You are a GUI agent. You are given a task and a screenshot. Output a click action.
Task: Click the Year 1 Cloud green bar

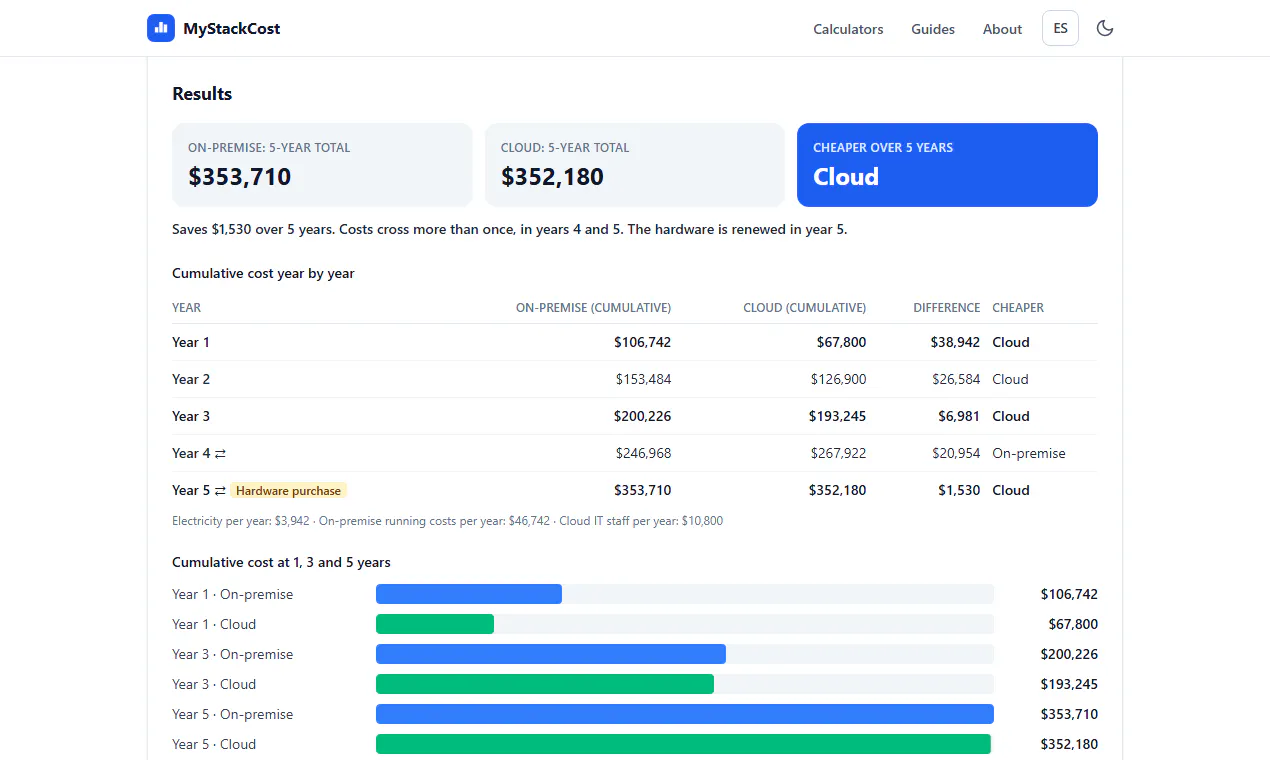click(x=435, y=624)
